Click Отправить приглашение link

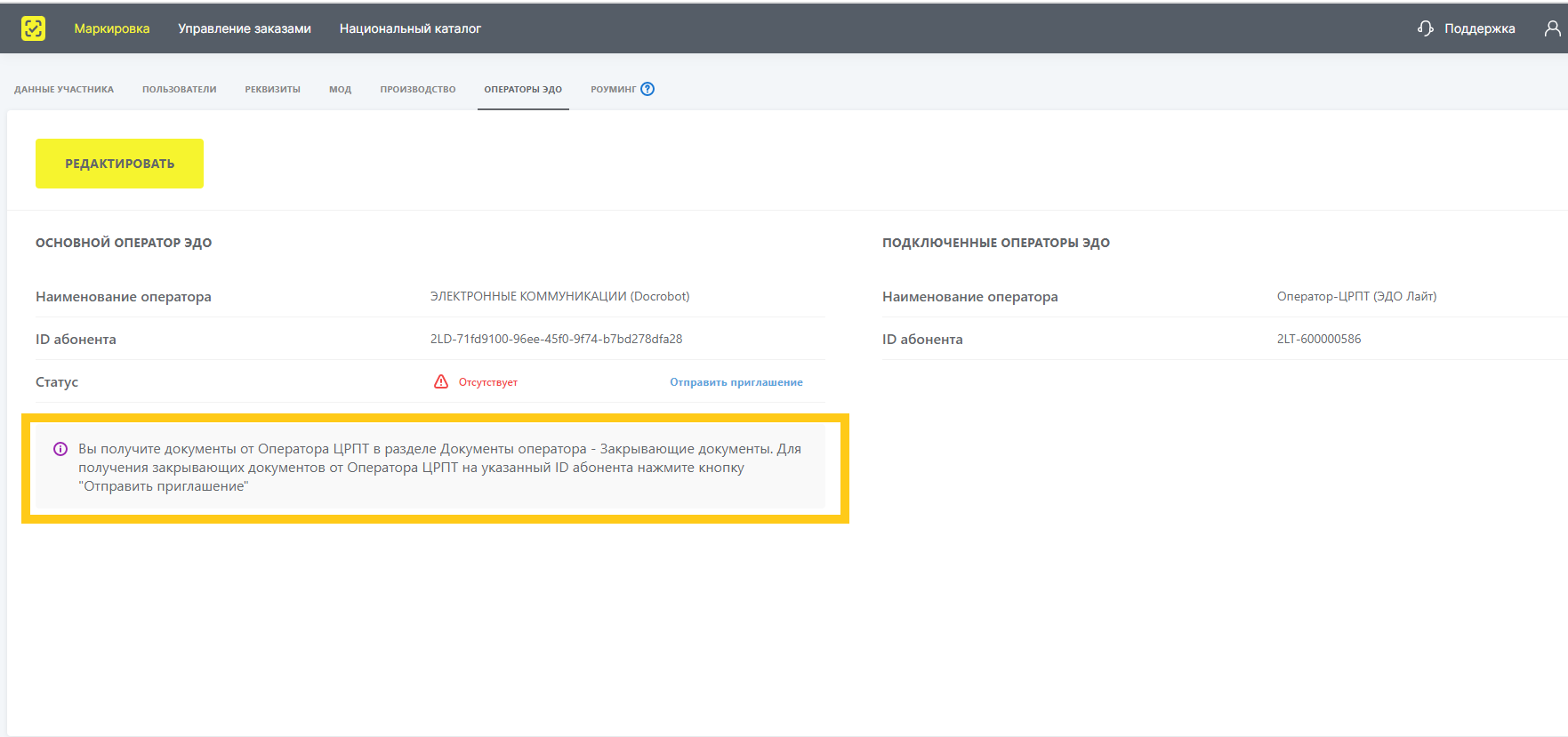pyautogui.click(x=736, y=382)
